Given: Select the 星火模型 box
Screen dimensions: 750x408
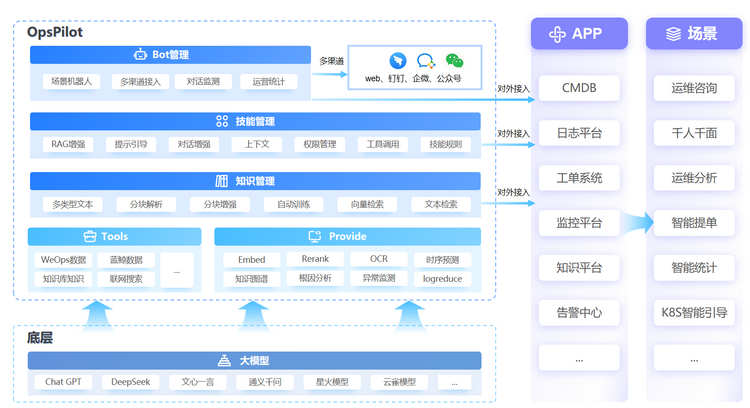Looking at the screenshot, I should pyautogui.click(x=332, y=382).
